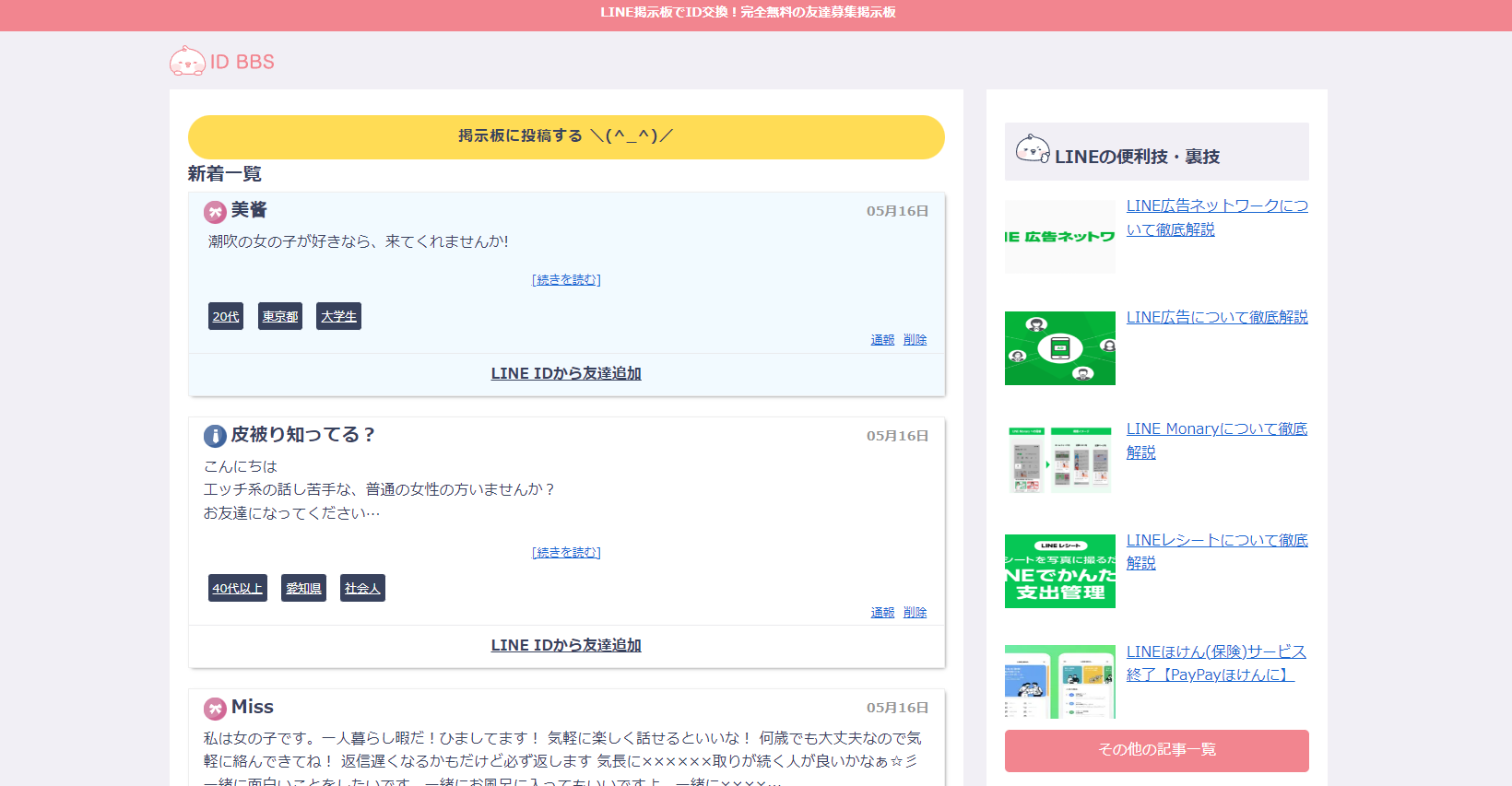Select the 東京都 tag
The height and width of the screenshot is (786, 1512).
[x=280, y=317]
